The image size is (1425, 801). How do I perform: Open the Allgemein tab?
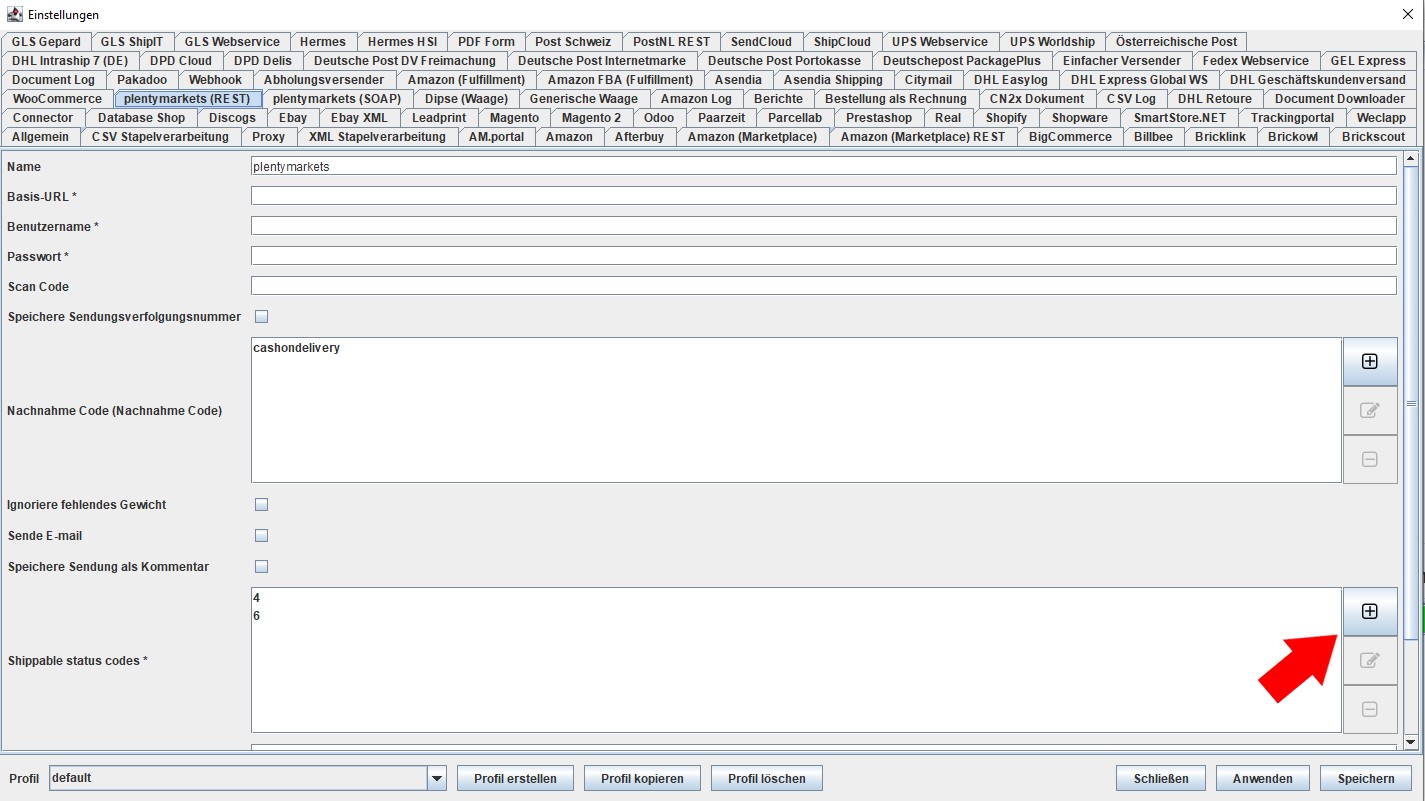[x=41, y=137]
